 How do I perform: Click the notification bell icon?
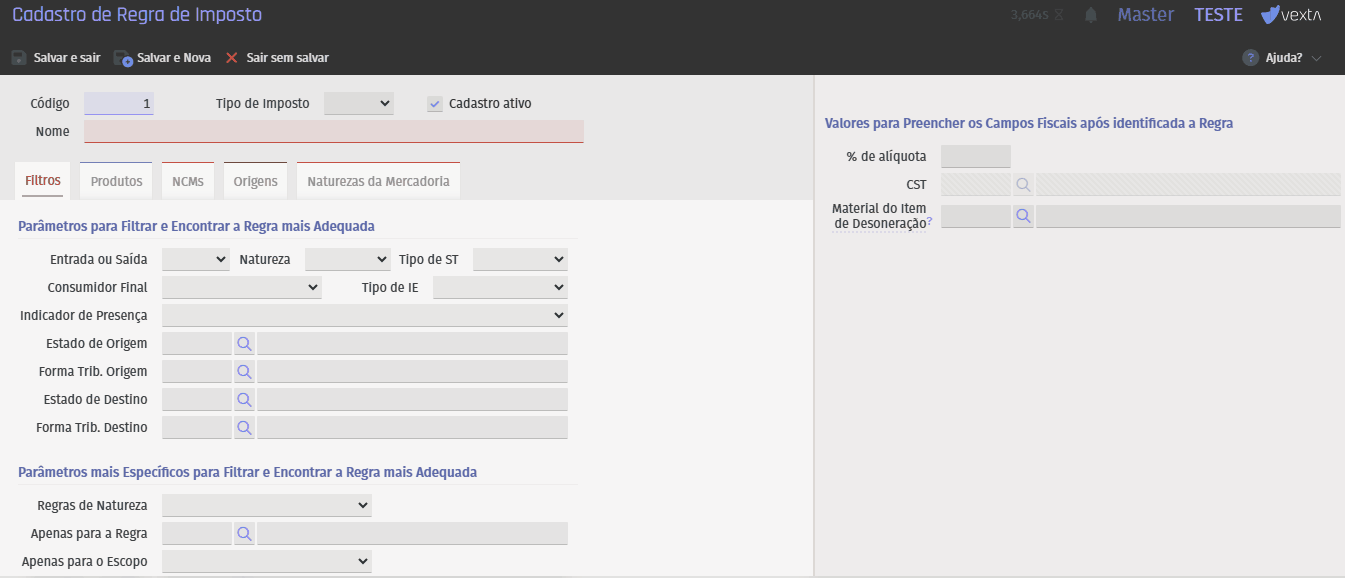(1091, 15)
